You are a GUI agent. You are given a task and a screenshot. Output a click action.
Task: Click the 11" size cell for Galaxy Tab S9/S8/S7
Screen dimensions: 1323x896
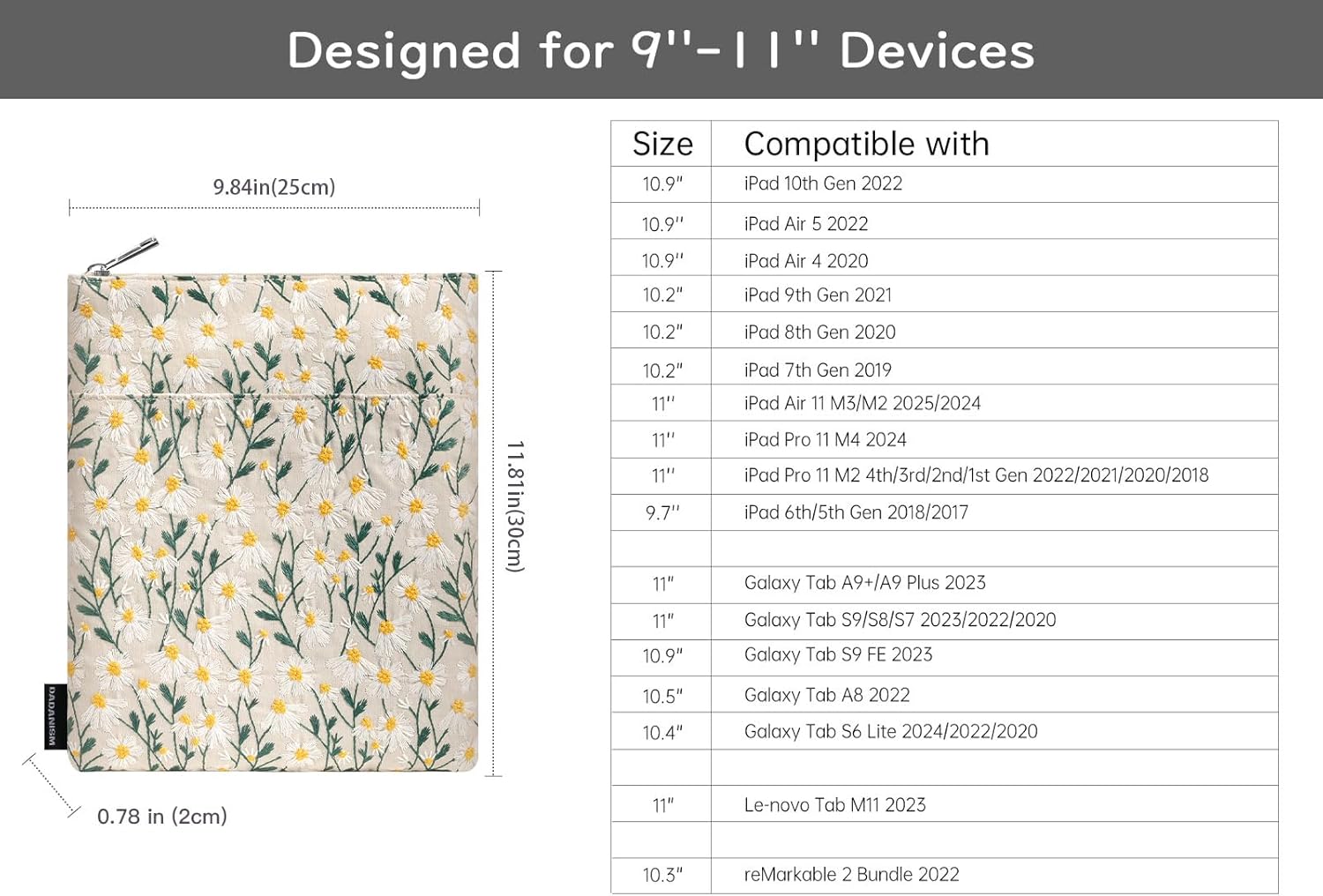tap(663, 621)
